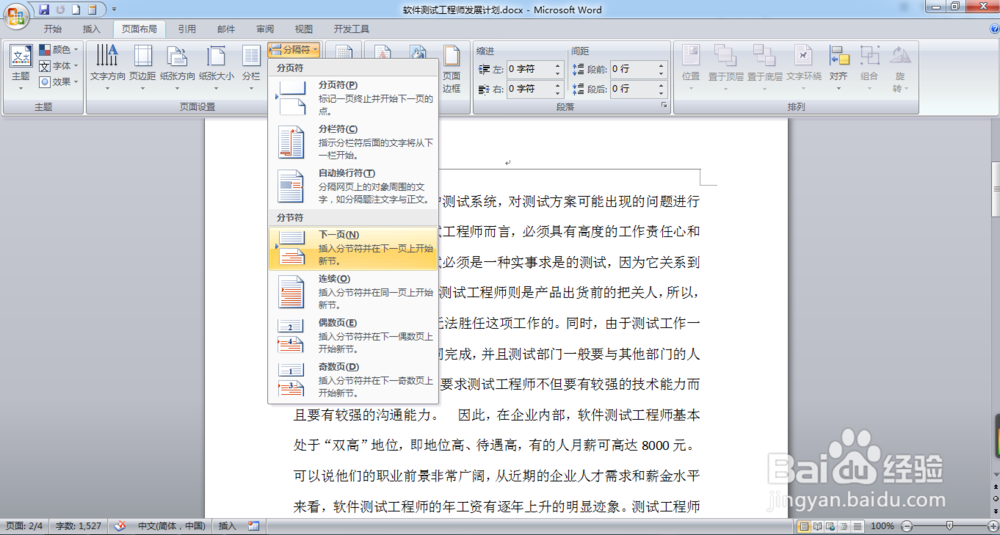This screenshot has width=1000, height=535.
Task: Open the 段落 paragraph dialog launcher
Action: [x=663, y=106]
